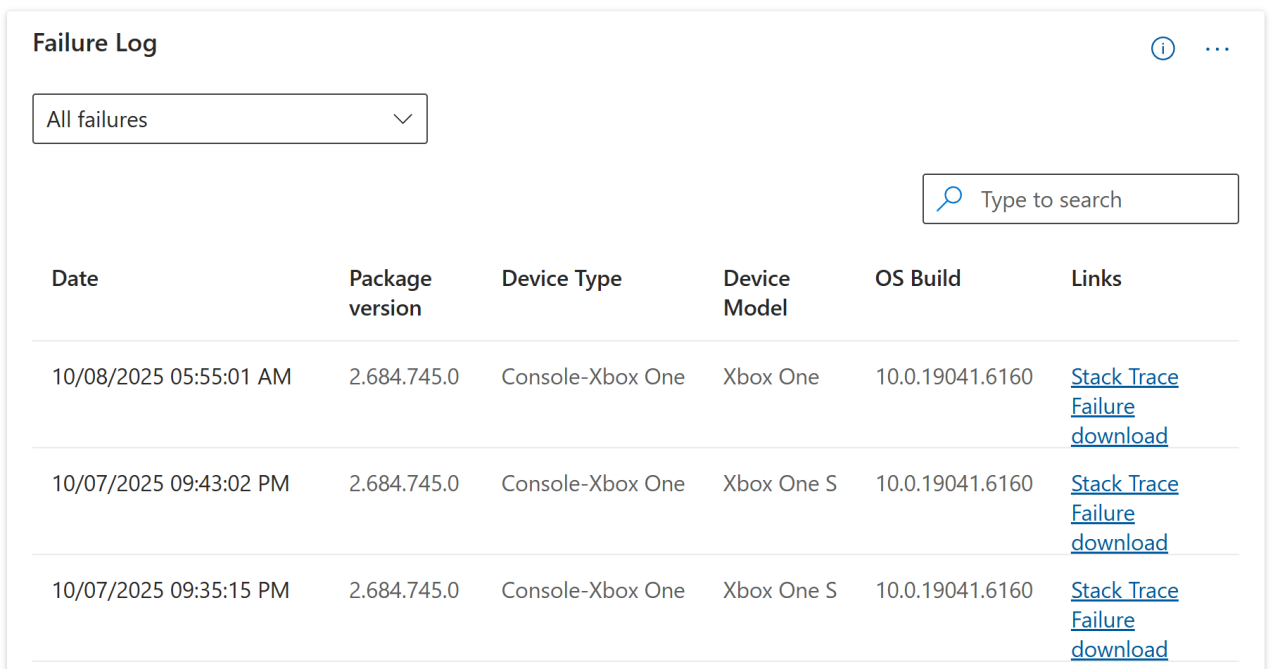Click the Links column header
Viewport: 1280px width, 669px height.
pos(1096,278)
